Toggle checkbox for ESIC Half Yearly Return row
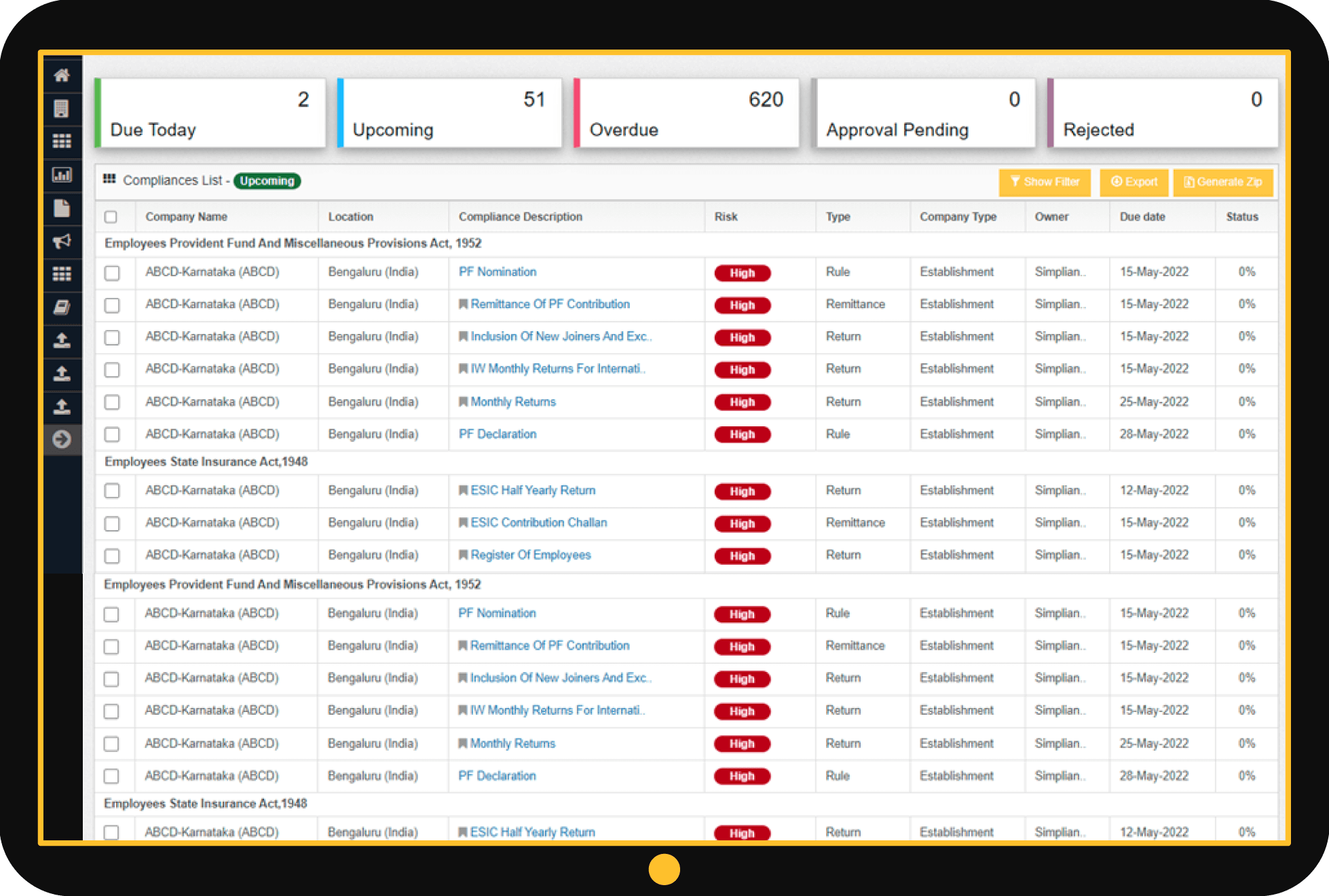 (x=113, y=491)
